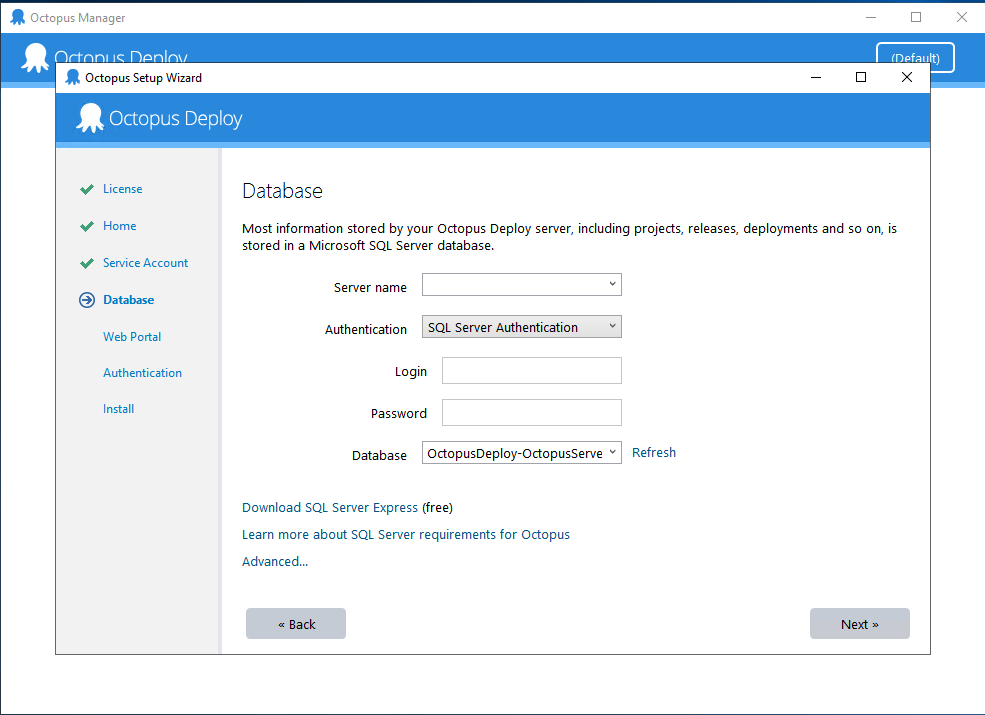Viewport: 985px width, 715px height.
Task: Go to the Home step
Action: (x=119, y=226)
